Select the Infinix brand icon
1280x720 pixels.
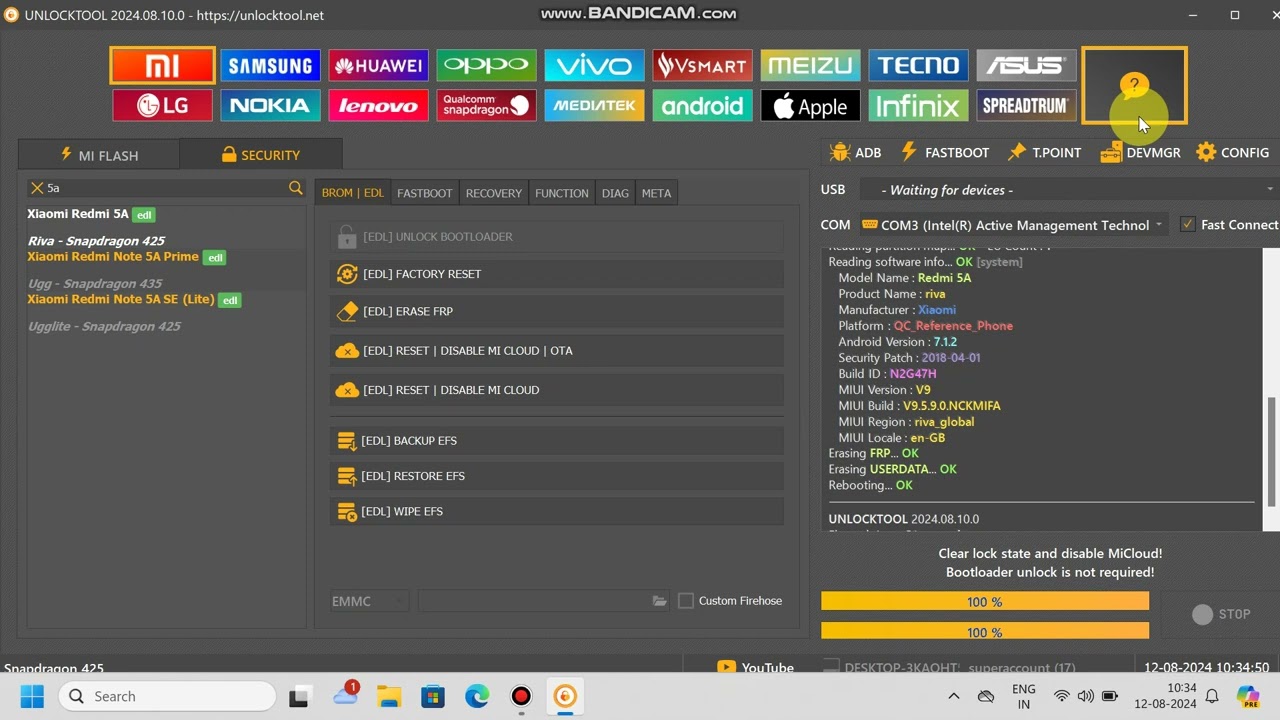(x=918, y=105)
